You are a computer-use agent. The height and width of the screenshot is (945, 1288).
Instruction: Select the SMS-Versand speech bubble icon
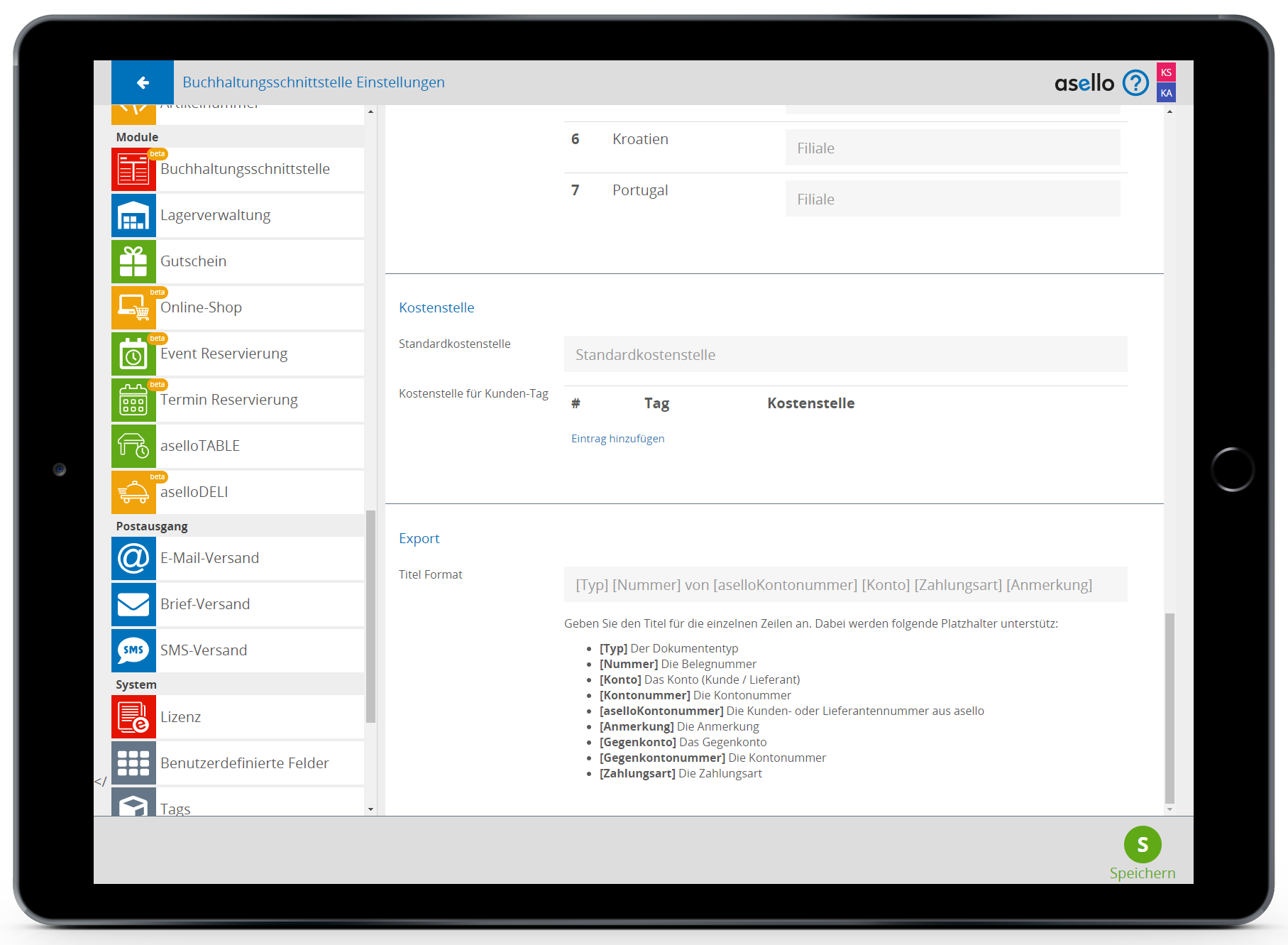coord(133,650)
